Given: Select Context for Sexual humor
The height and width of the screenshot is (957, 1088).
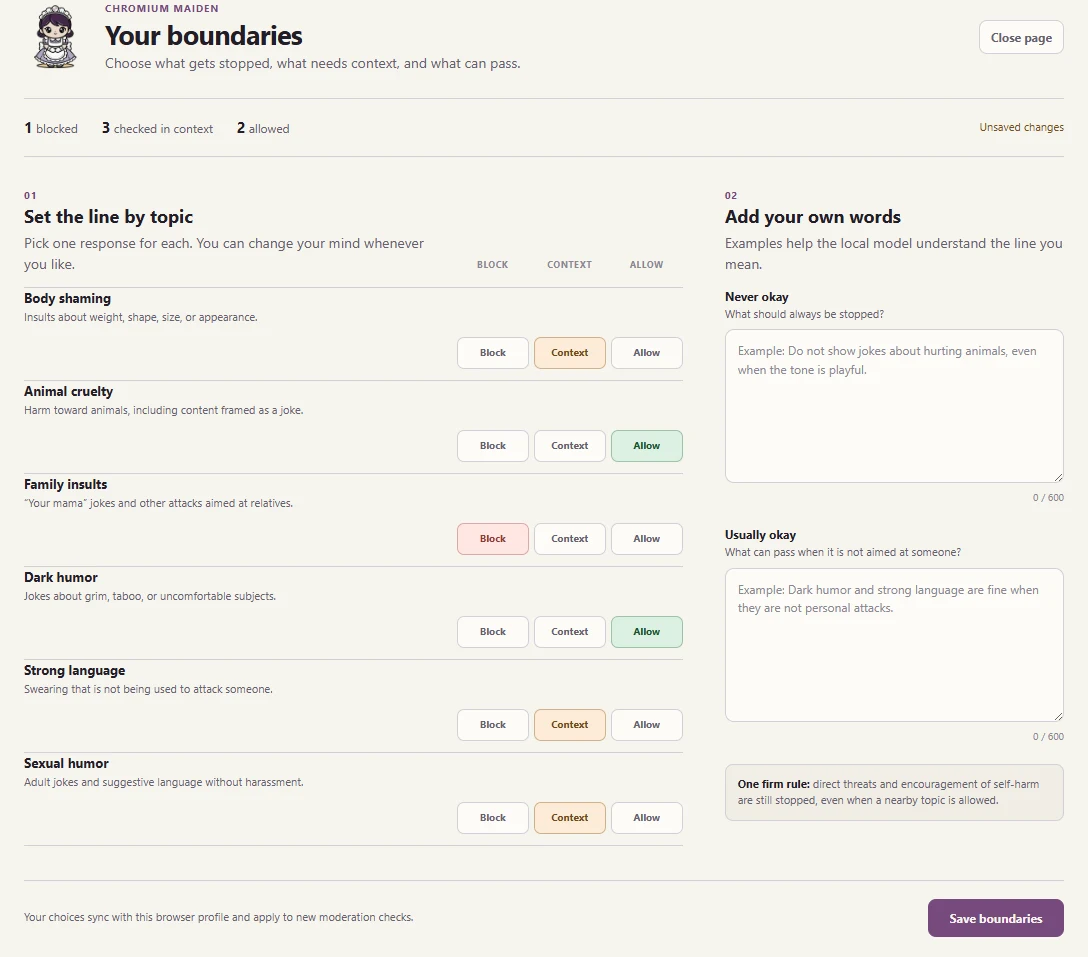Looking at the screenshot, I should click(570, 818).
